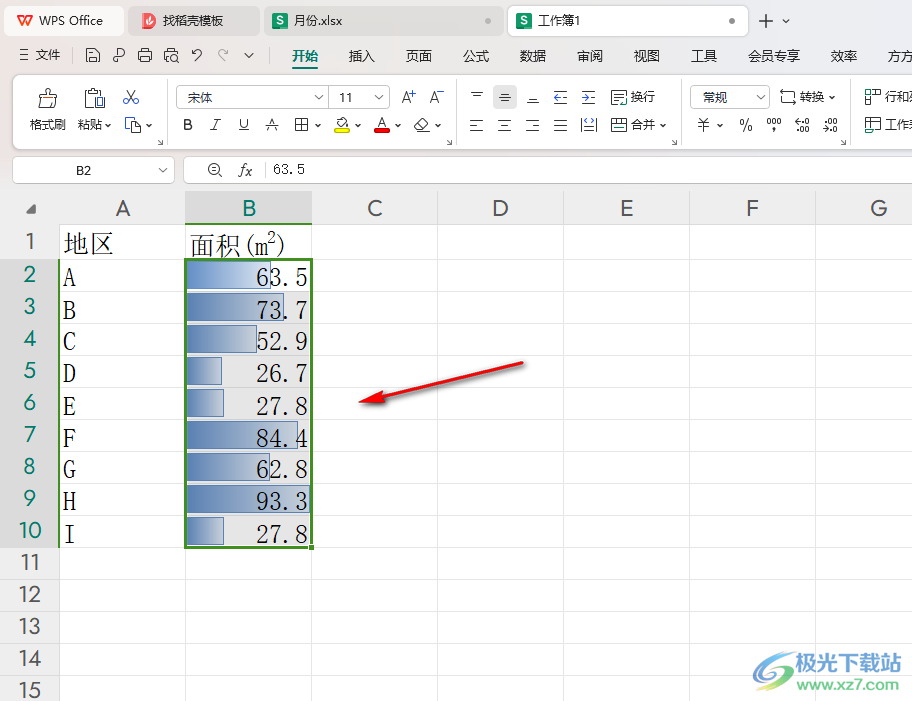Decrease decimal places icon
Image resolution: width=912 pixels, height=701 pixels.
pos(830,124)
